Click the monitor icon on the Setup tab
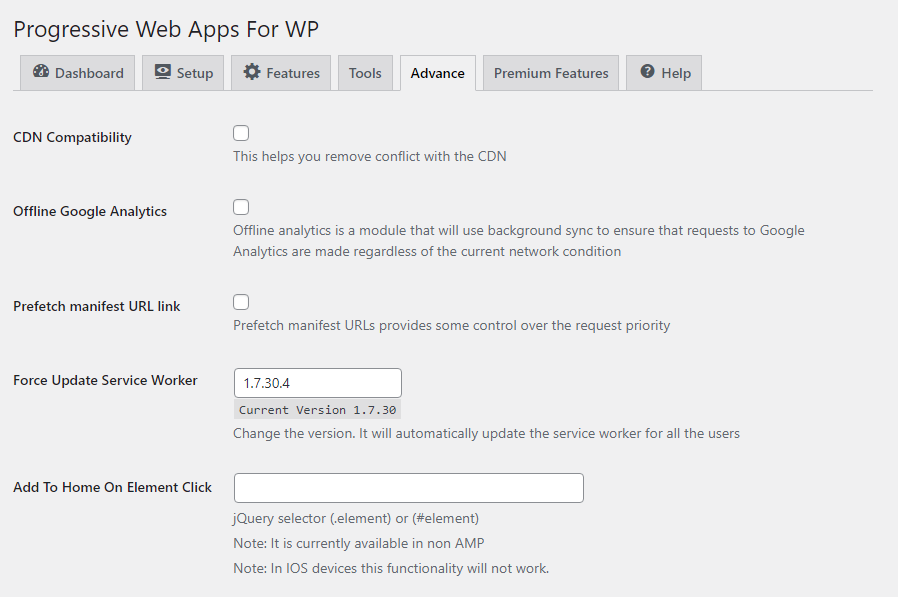 point(161,72)
